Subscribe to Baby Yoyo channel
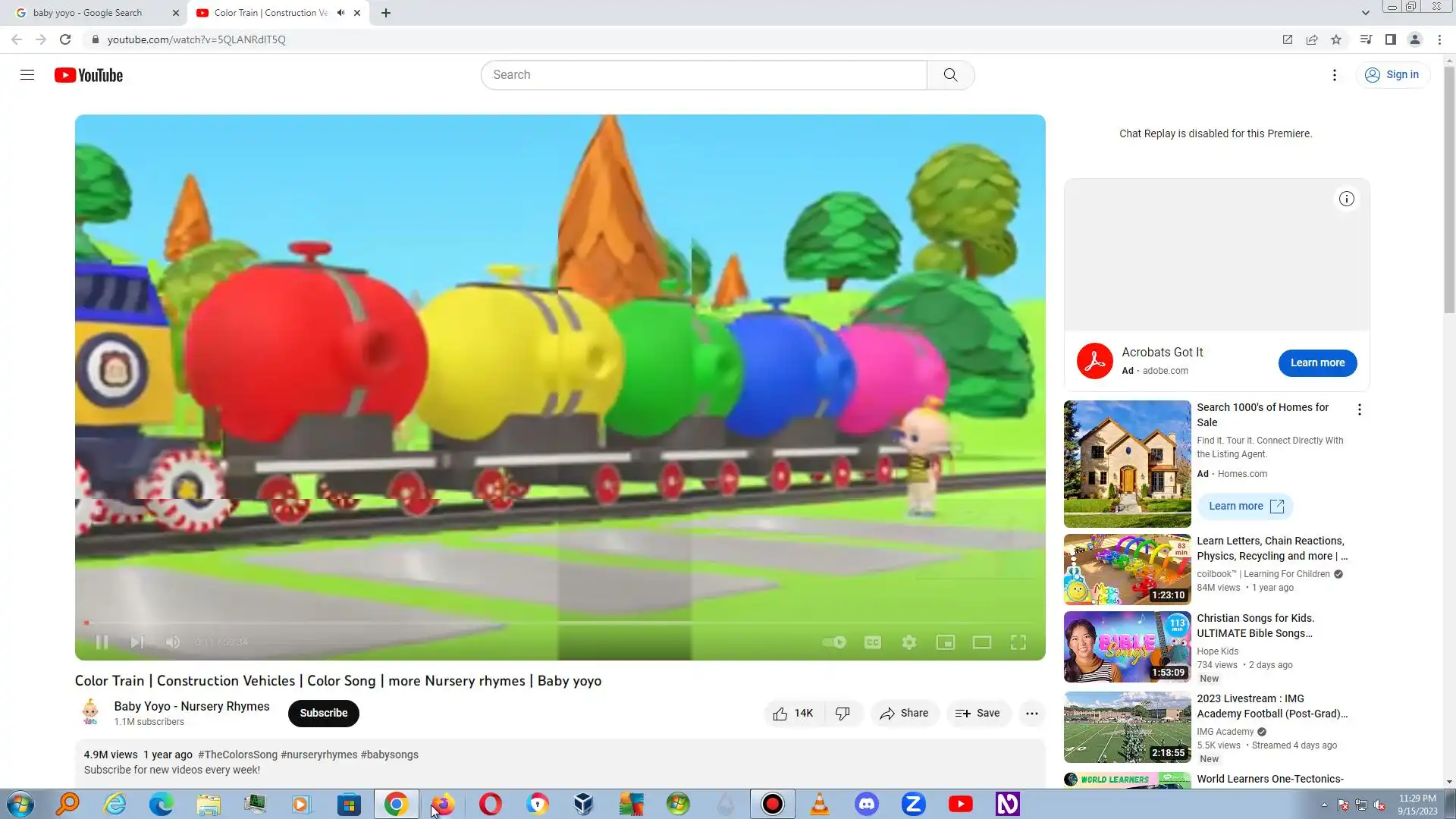Screen dimensions: 1456x819 (323, 713)
